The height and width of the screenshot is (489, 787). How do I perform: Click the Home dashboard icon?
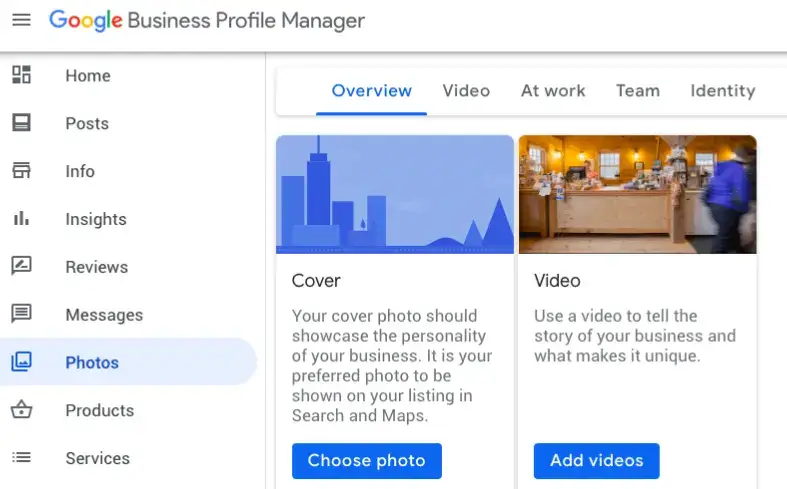[x=21, y=75]
